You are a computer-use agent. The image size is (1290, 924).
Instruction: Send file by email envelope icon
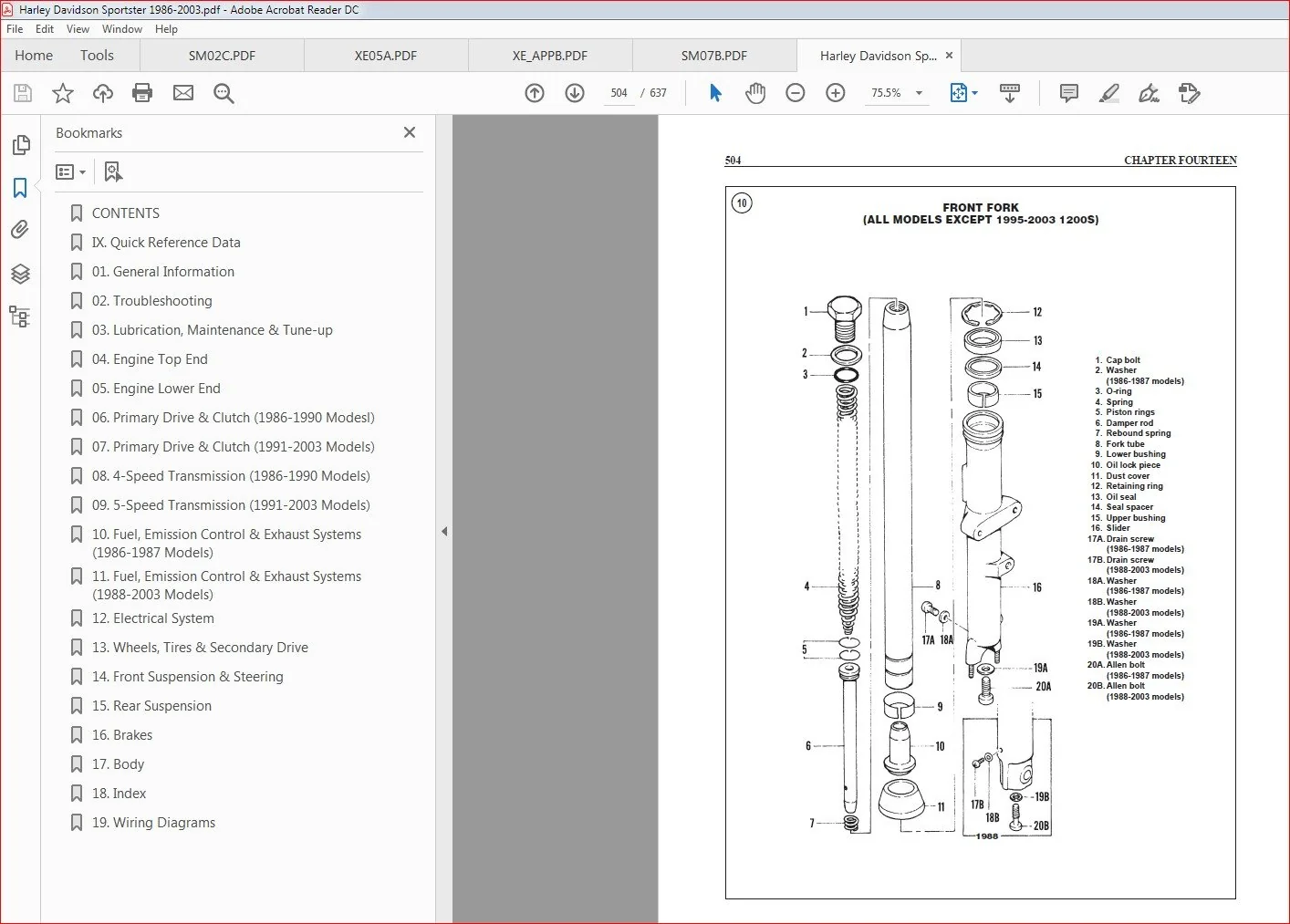tap(183, 93)
